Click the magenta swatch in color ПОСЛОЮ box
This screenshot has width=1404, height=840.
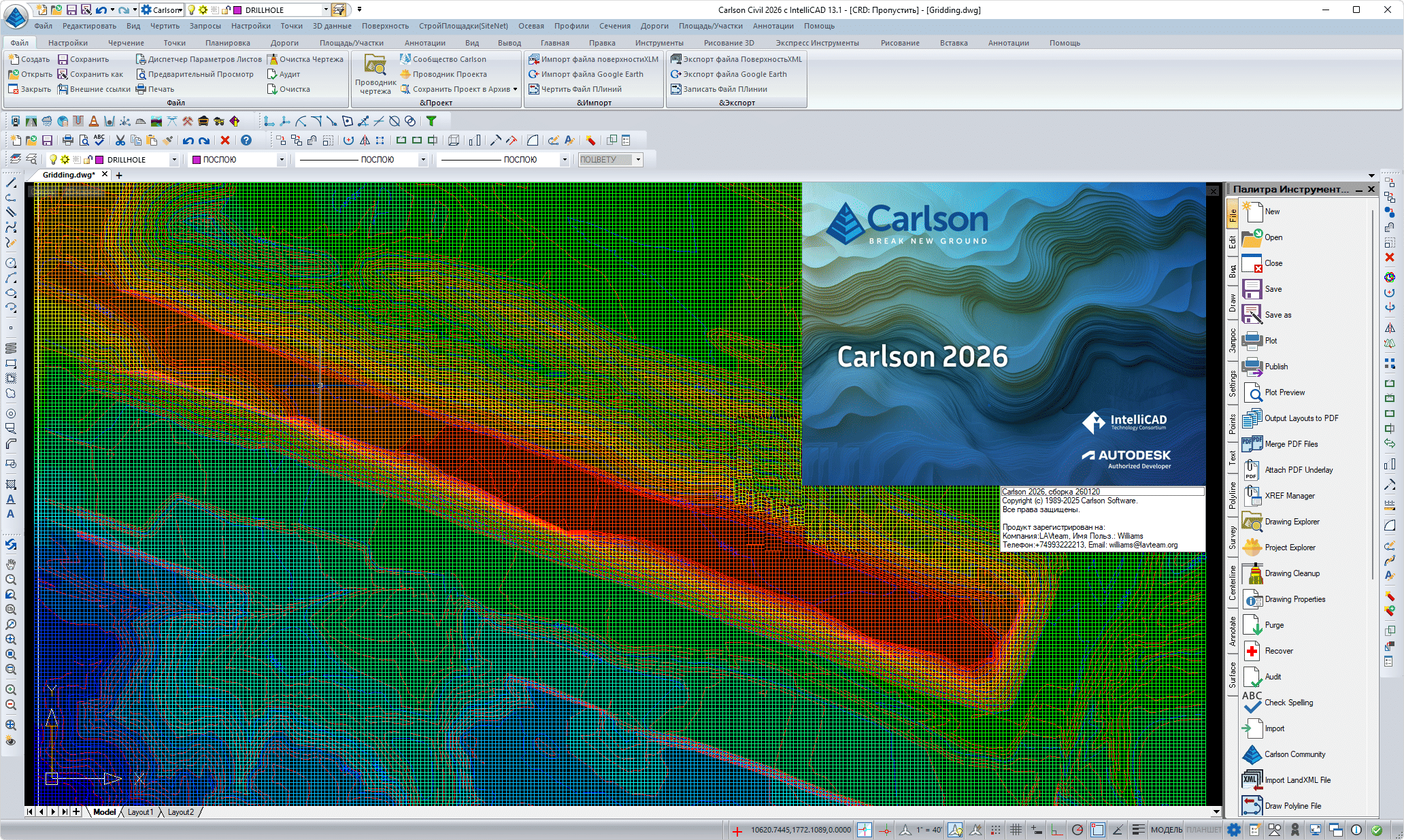pos(197,159)
